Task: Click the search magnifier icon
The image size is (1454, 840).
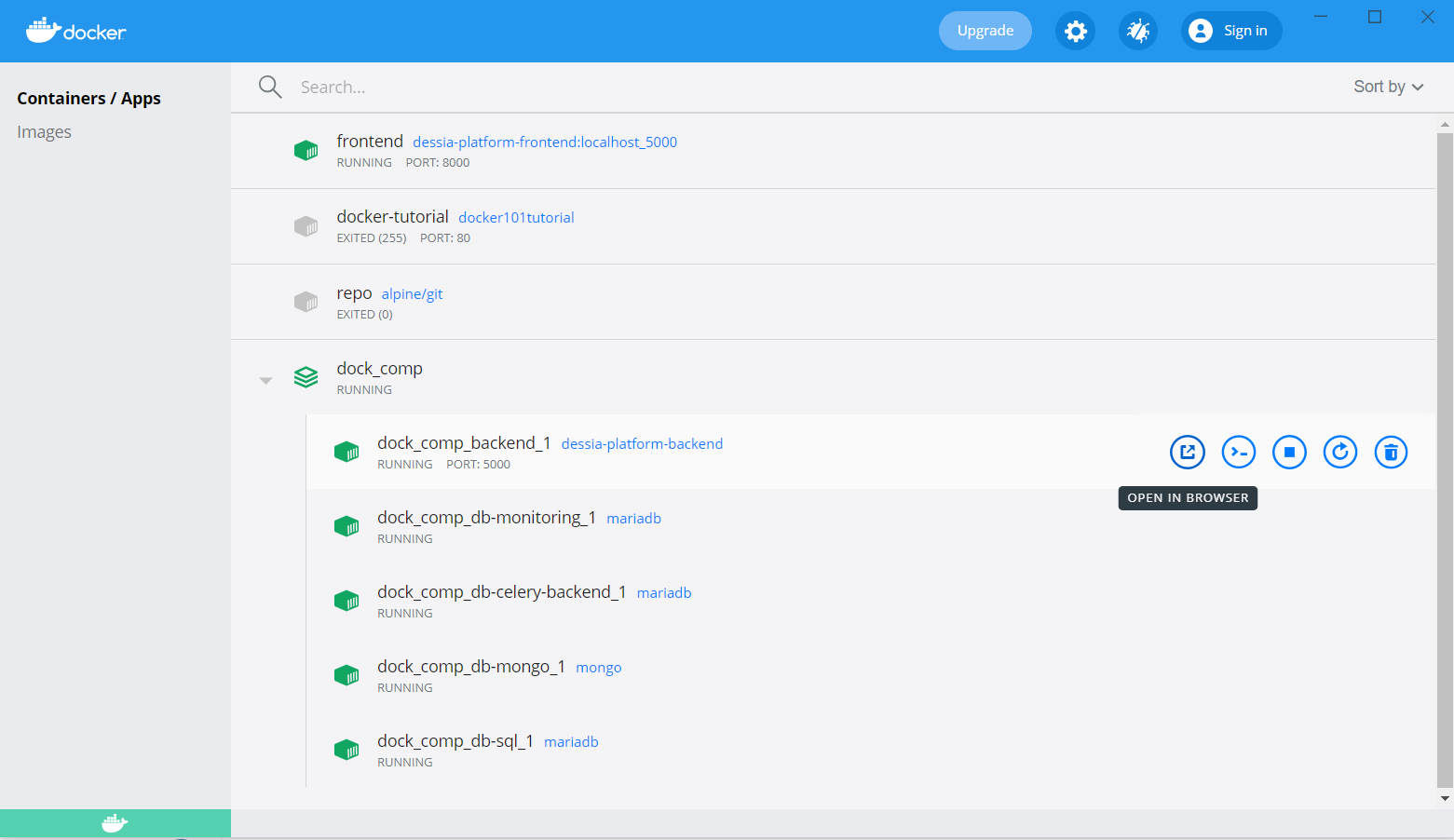Action: 270,87
